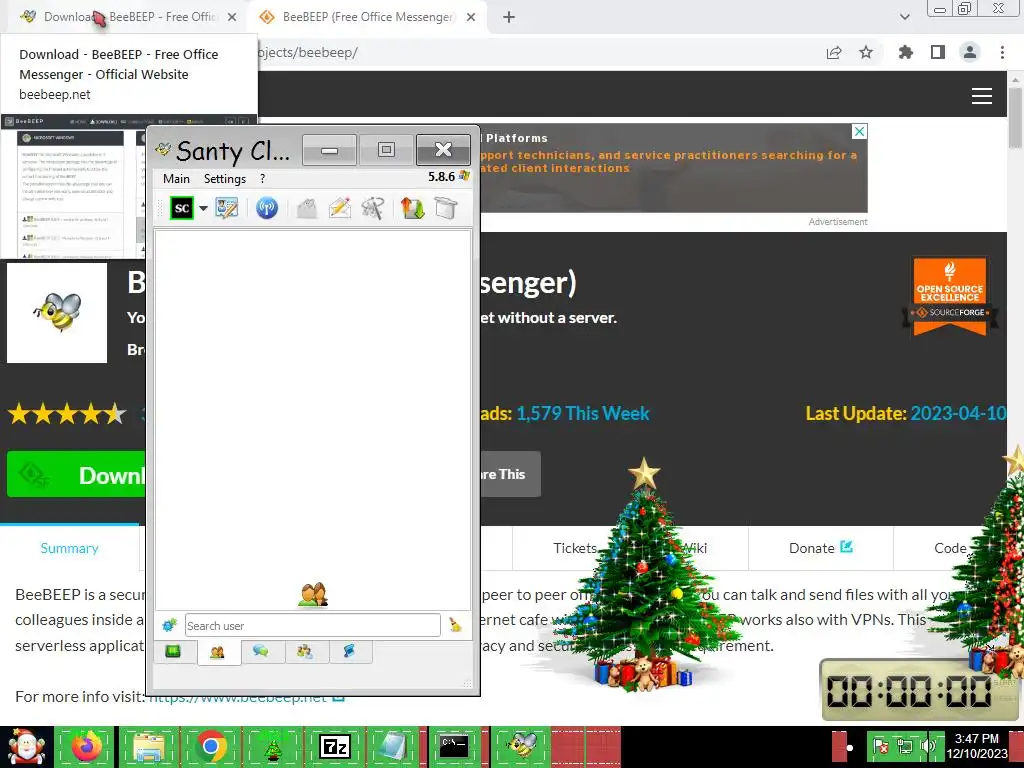Image resolution: width=1024 pixels, height=768 pixels.
Task: Click the 5.8.6 version label
Action: click(441, 176)
